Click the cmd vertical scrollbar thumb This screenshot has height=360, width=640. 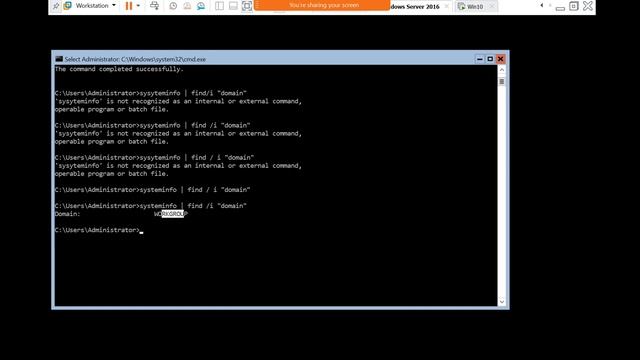(x=502, y=82)
